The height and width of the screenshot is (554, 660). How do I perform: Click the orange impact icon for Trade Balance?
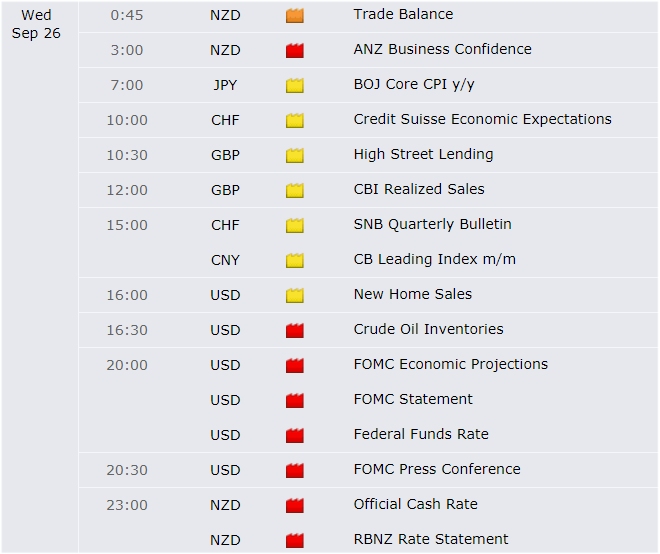point(294,15)
